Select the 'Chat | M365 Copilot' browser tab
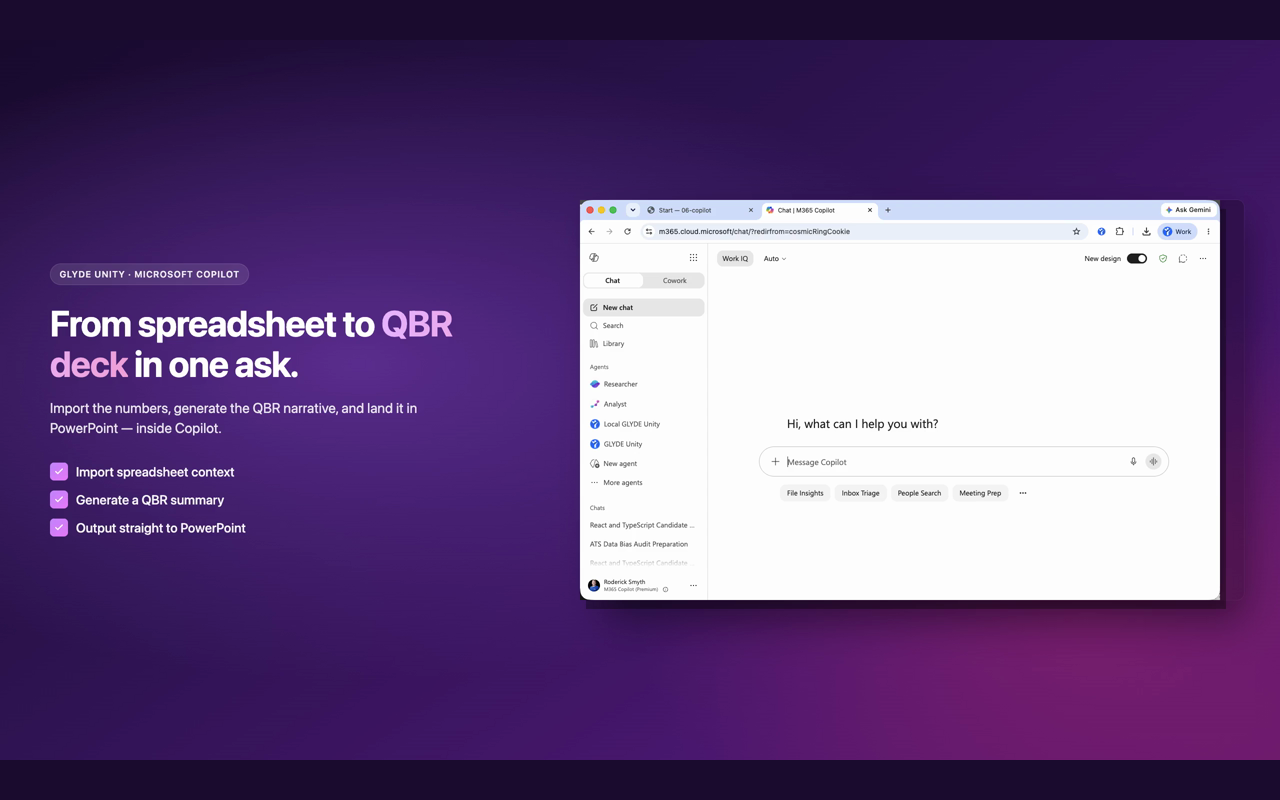Viewport: 1280px width, 800px height. pyautogui.click(x=818, y=210)
